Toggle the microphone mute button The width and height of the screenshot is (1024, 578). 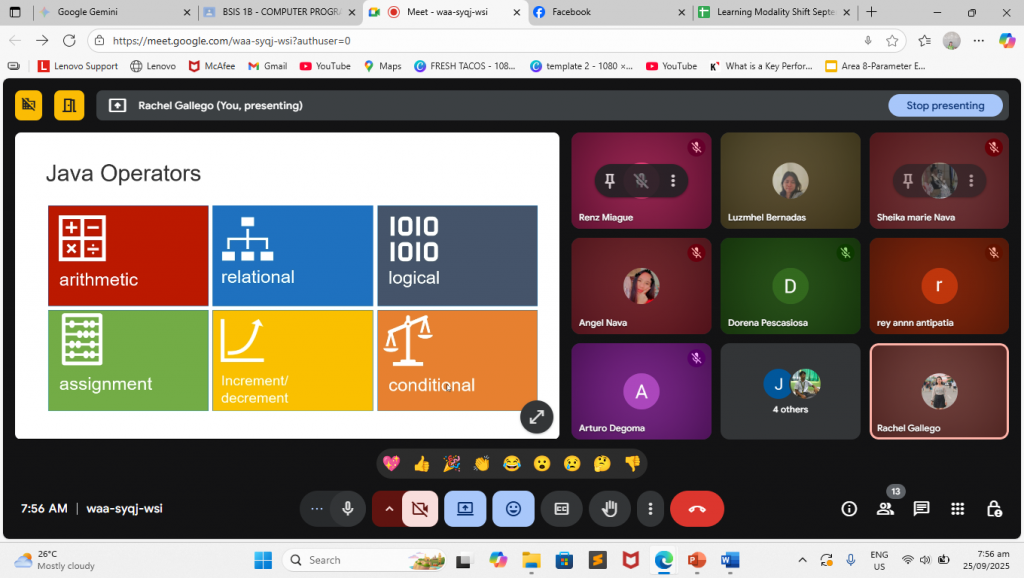347,508
